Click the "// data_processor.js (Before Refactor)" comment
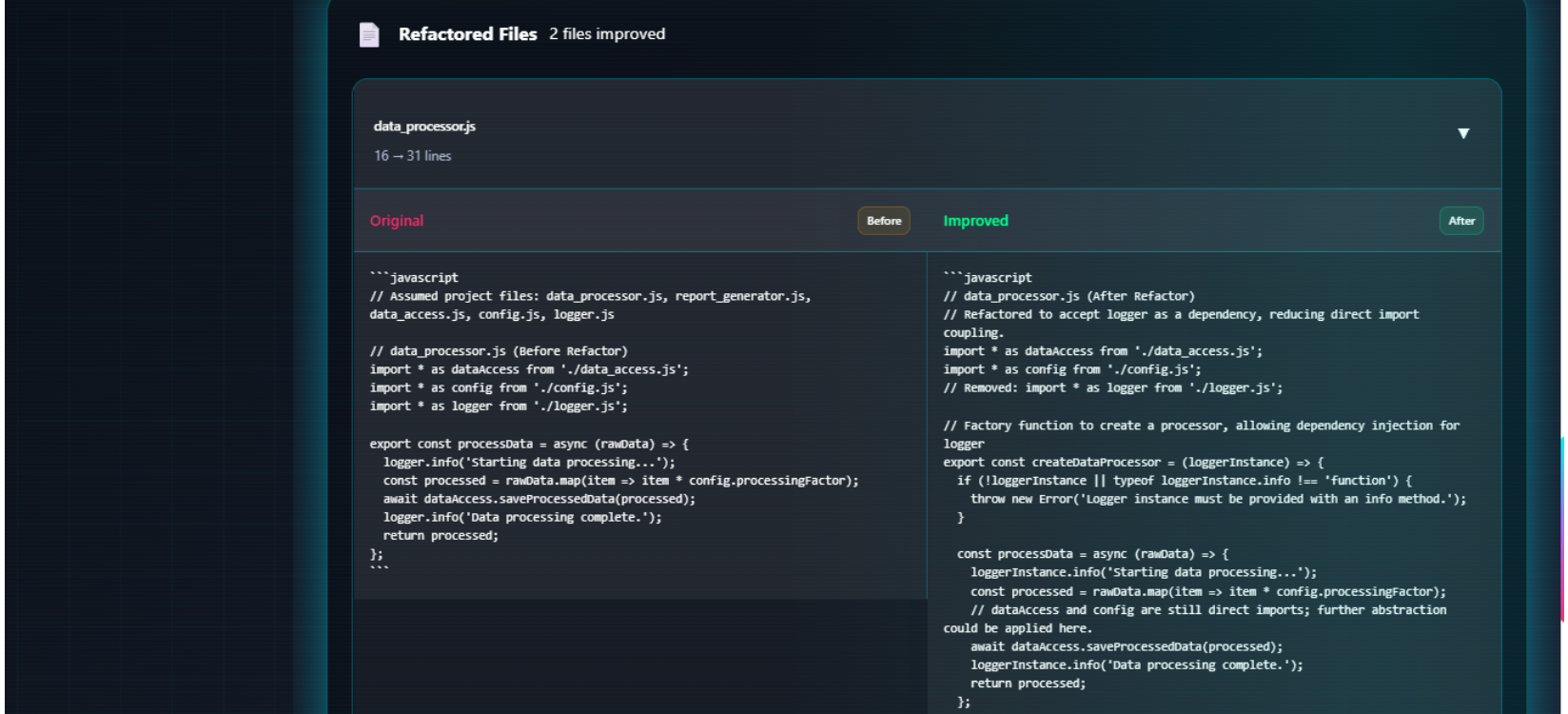Screen dimensions: 1568x714 (499, 351)
